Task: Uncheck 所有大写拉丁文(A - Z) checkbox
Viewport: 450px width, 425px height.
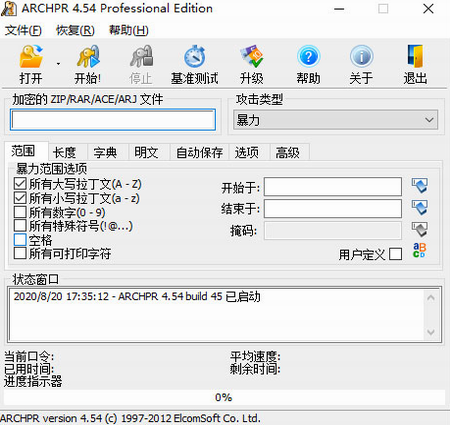Action: tap(20, 183)
